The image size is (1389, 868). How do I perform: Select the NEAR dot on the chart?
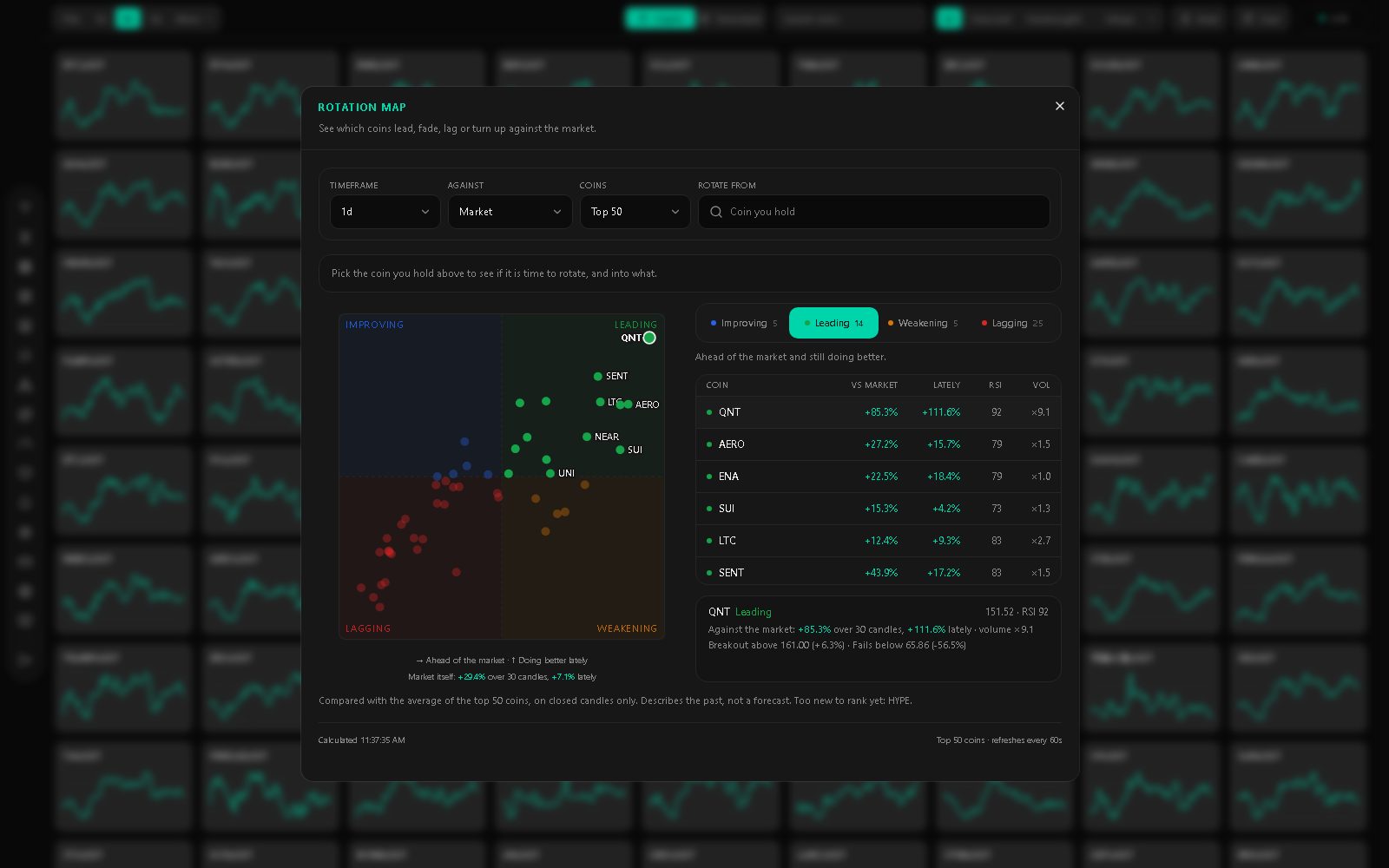(587, 437)
